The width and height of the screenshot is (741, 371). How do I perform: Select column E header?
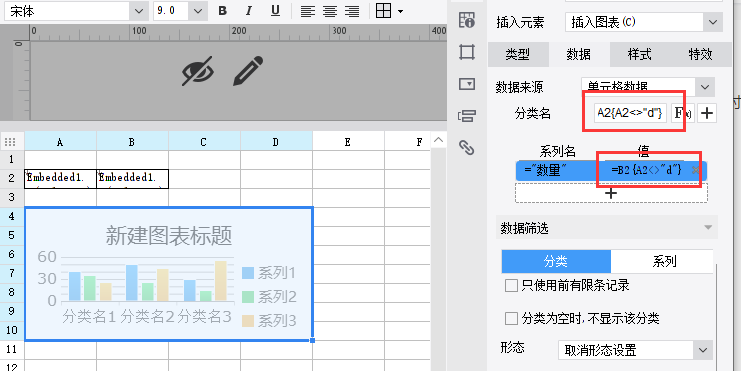pos(348,142)
